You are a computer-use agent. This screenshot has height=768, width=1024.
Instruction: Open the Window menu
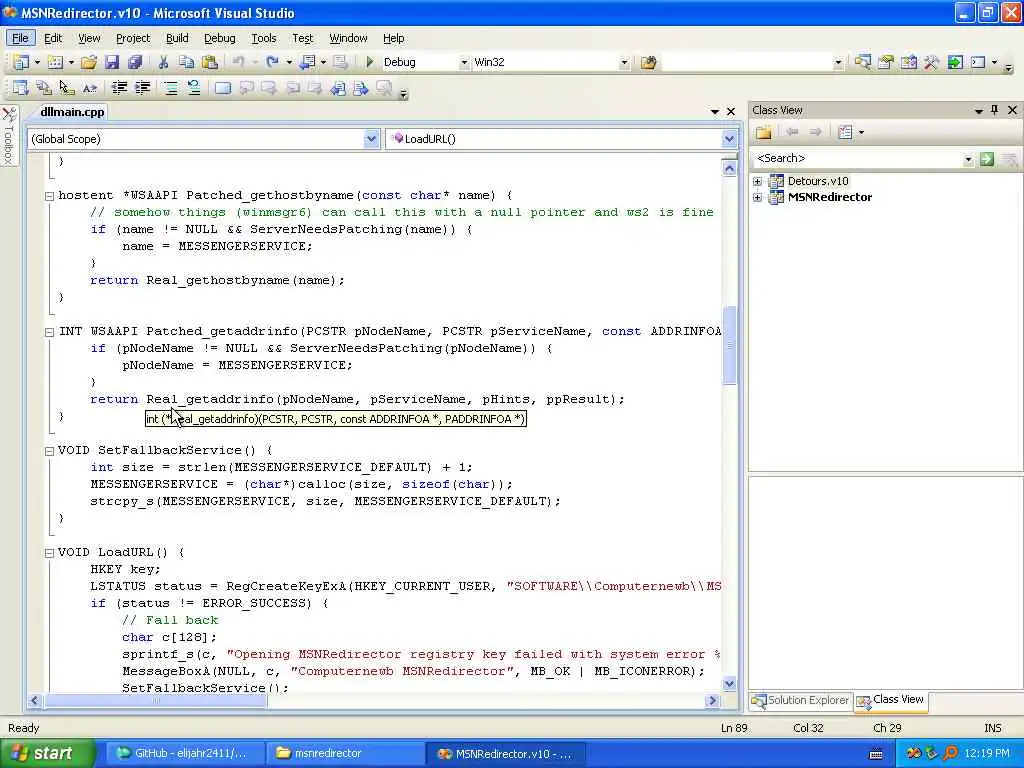(348, 39)
